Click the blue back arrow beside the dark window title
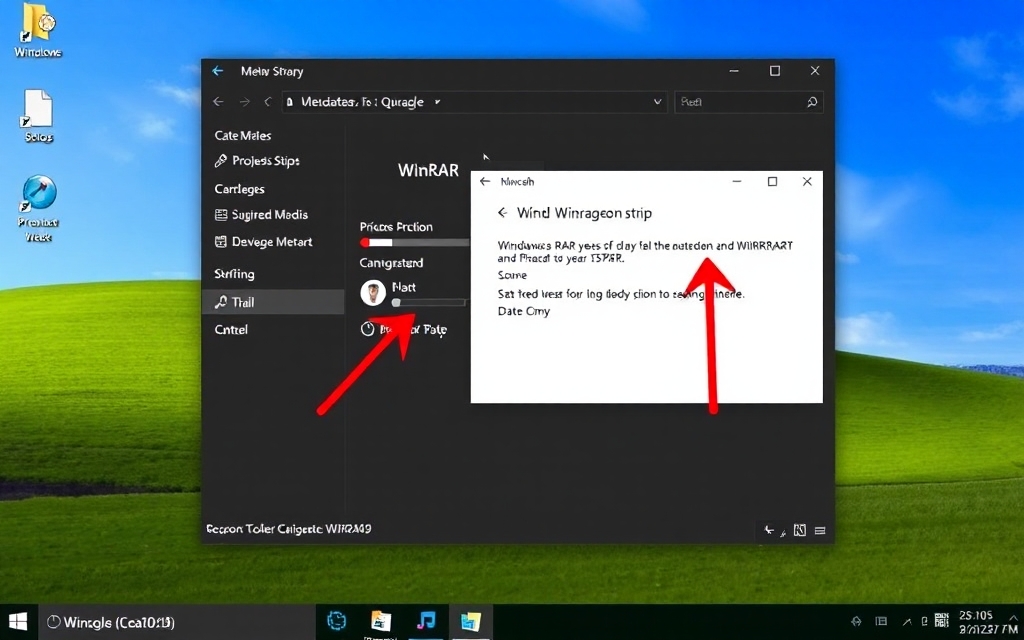The image size is (1024, 640). [x=217, y=71]
